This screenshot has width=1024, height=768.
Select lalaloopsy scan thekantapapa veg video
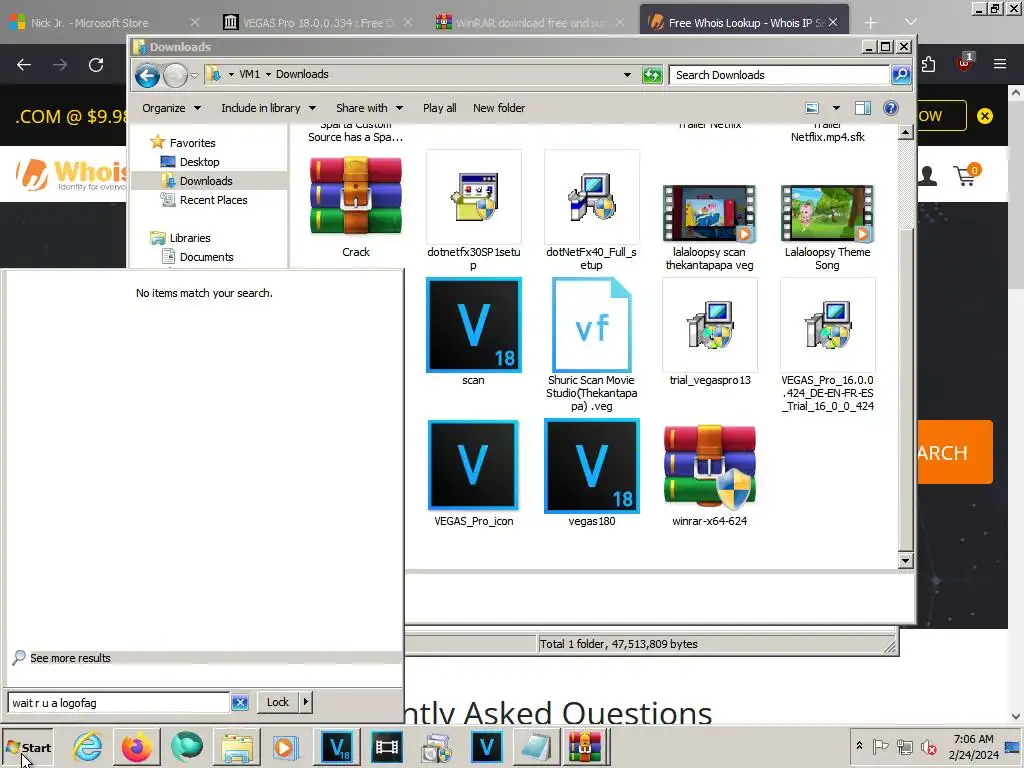(709, 226)
